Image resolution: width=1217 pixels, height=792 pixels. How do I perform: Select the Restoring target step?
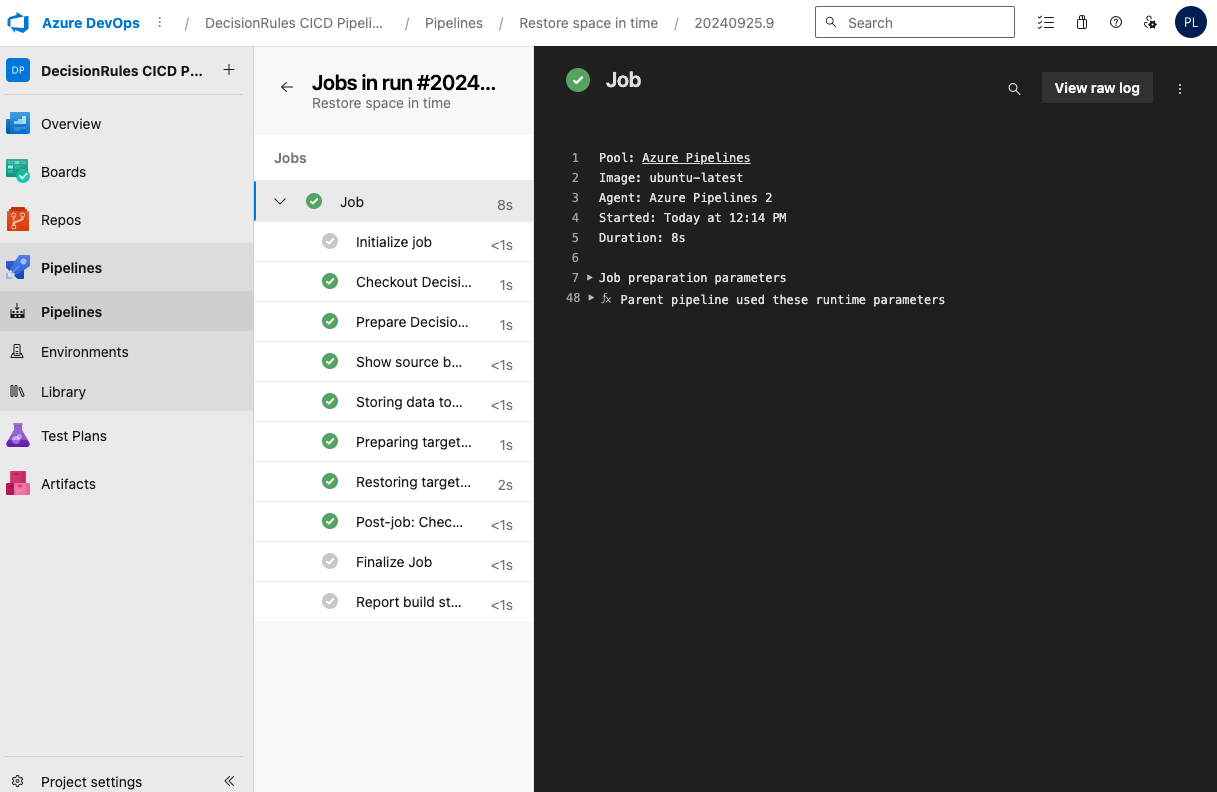[412, 482]
